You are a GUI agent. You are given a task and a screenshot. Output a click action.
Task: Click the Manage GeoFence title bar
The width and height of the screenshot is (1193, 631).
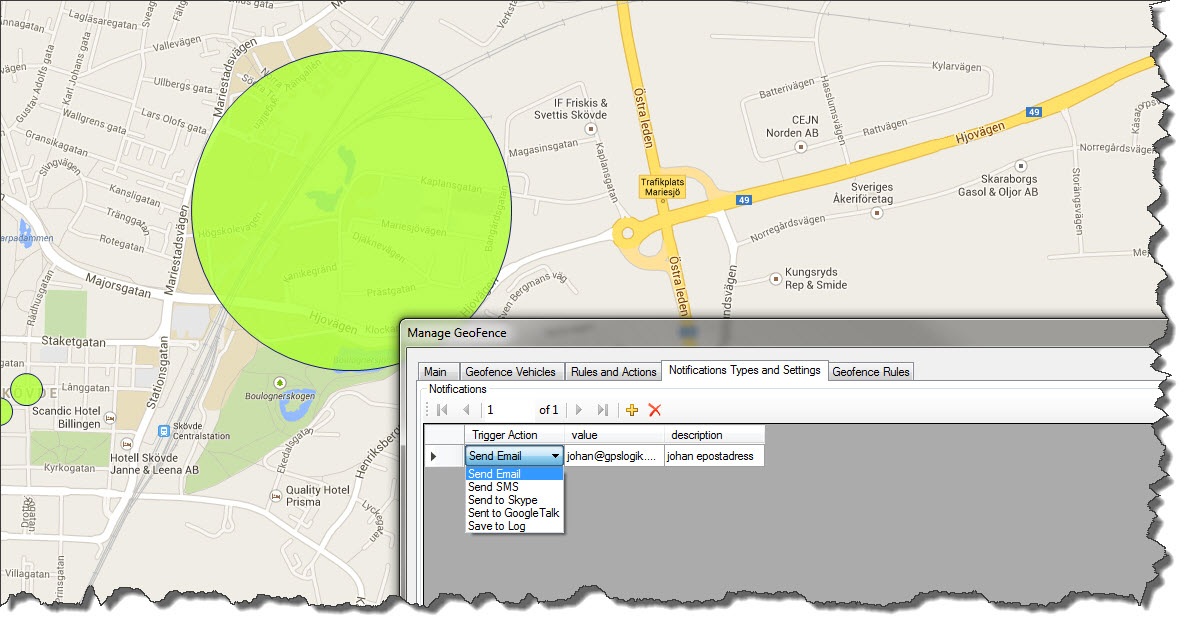pos(784,333)
